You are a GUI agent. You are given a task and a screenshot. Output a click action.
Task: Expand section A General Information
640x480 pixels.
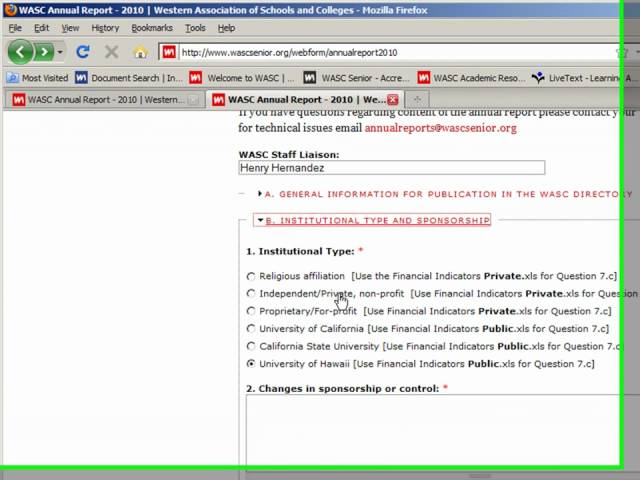(445, 194)
